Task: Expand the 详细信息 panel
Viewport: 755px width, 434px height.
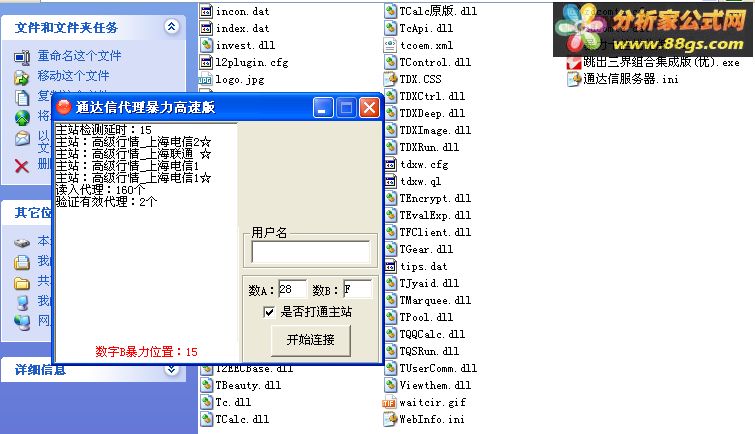Action: 171,370
